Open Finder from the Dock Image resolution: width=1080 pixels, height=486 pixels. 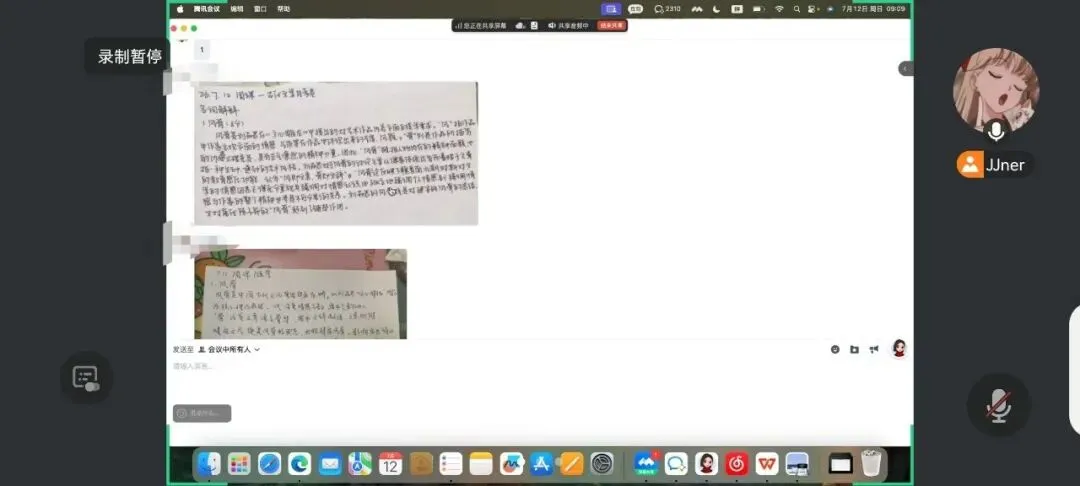click(x=209, y=464)
